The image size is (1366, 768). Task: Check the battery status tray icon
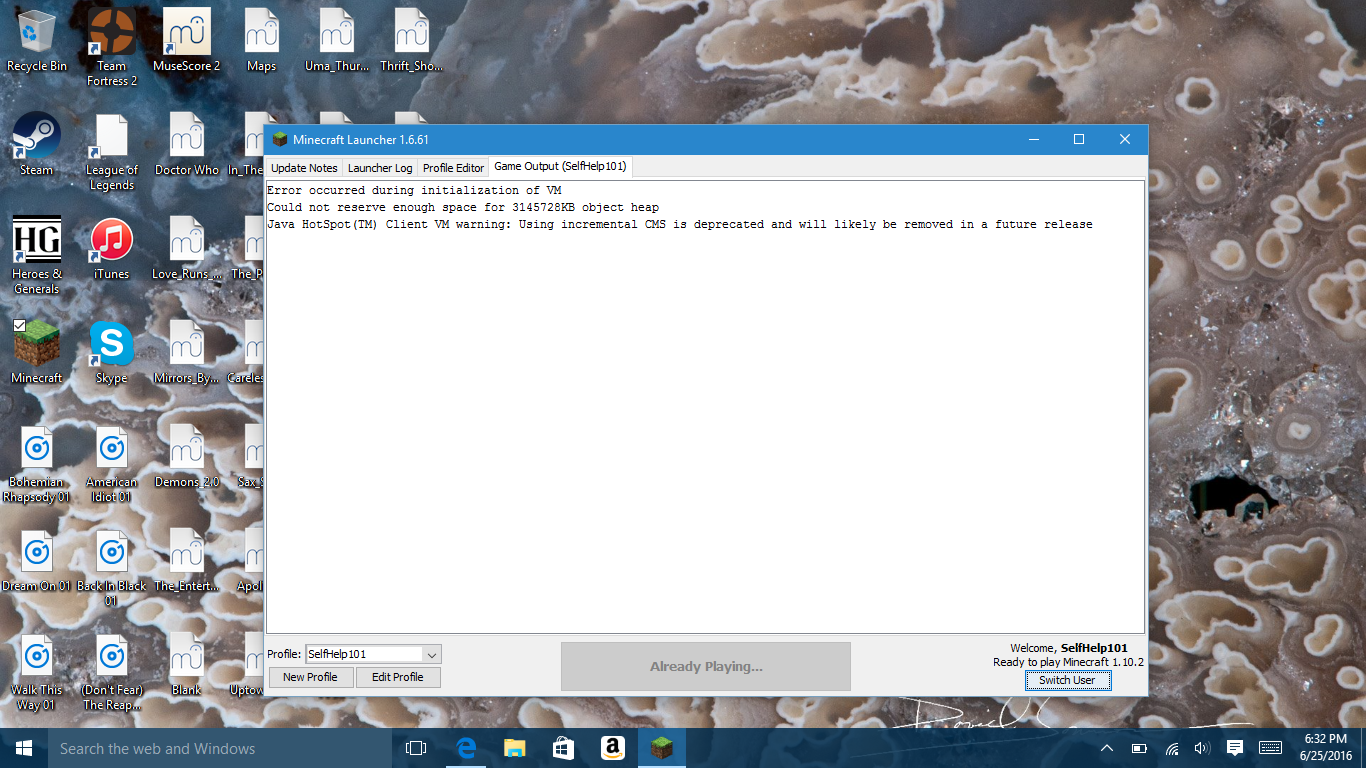[x=1139, y=748]
